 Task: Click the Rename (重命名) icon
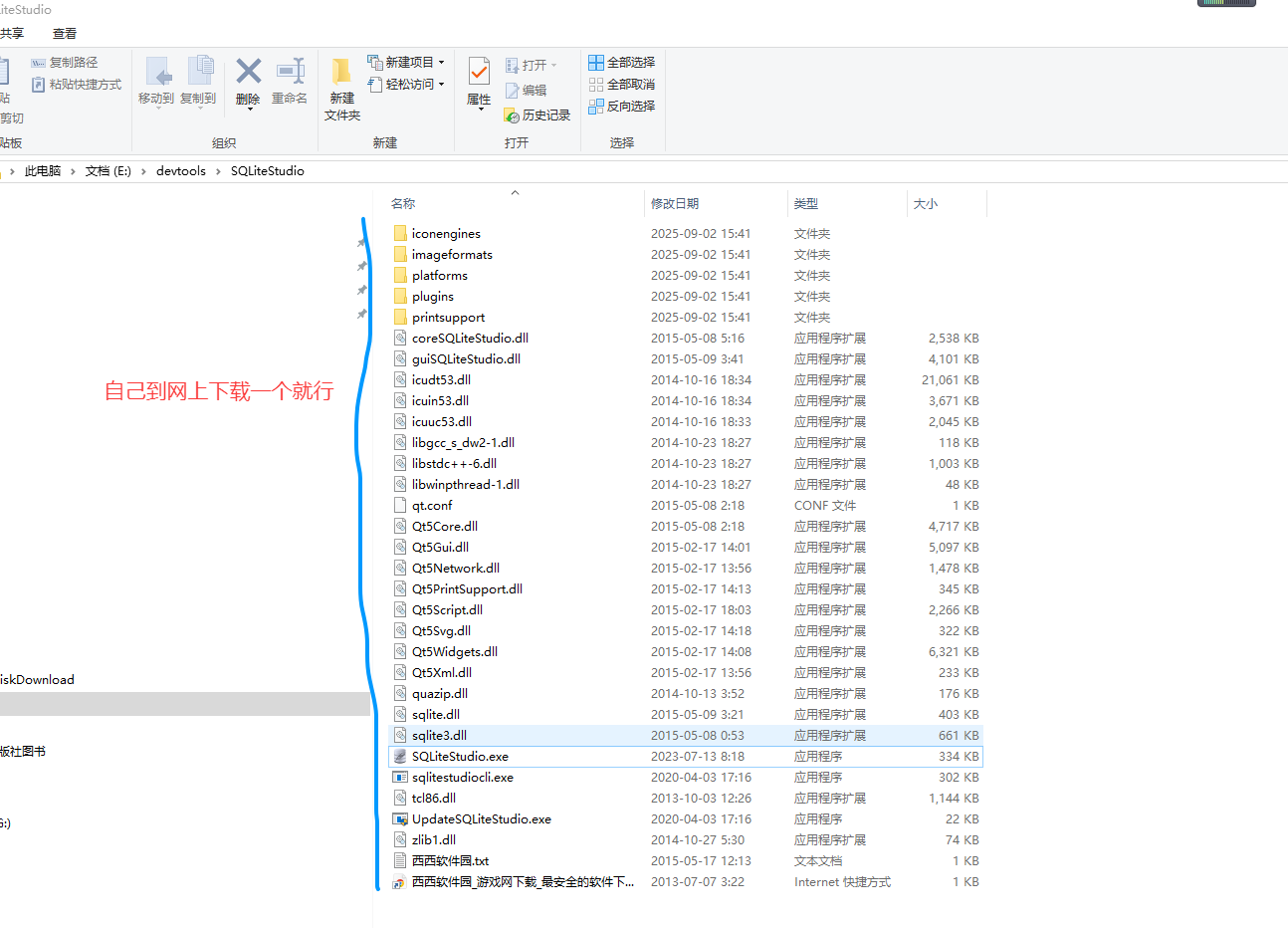(291, 71)
